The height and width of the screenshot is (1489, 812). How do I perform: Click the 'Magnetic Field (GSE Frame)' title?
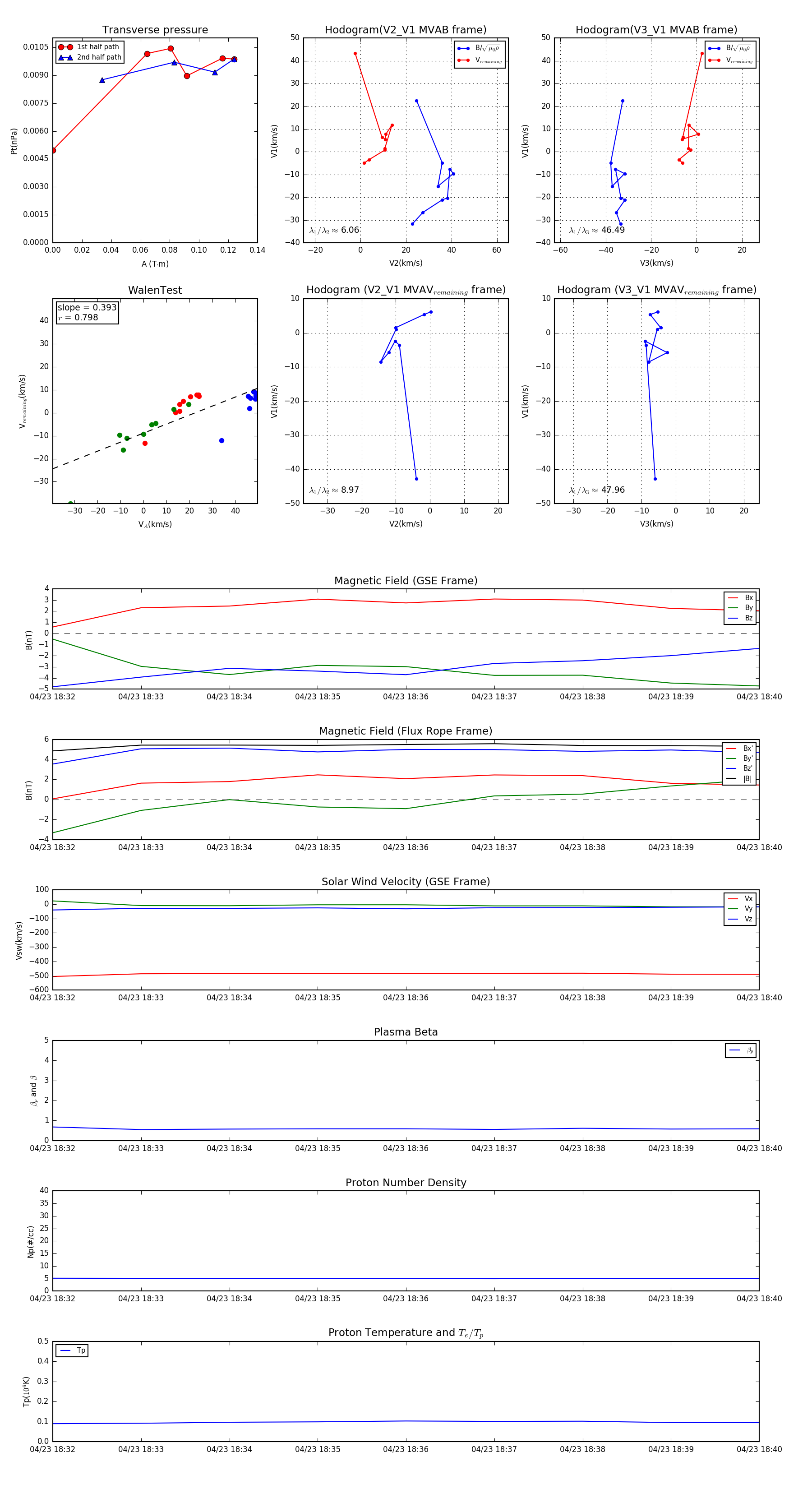(x=406, y=581)
